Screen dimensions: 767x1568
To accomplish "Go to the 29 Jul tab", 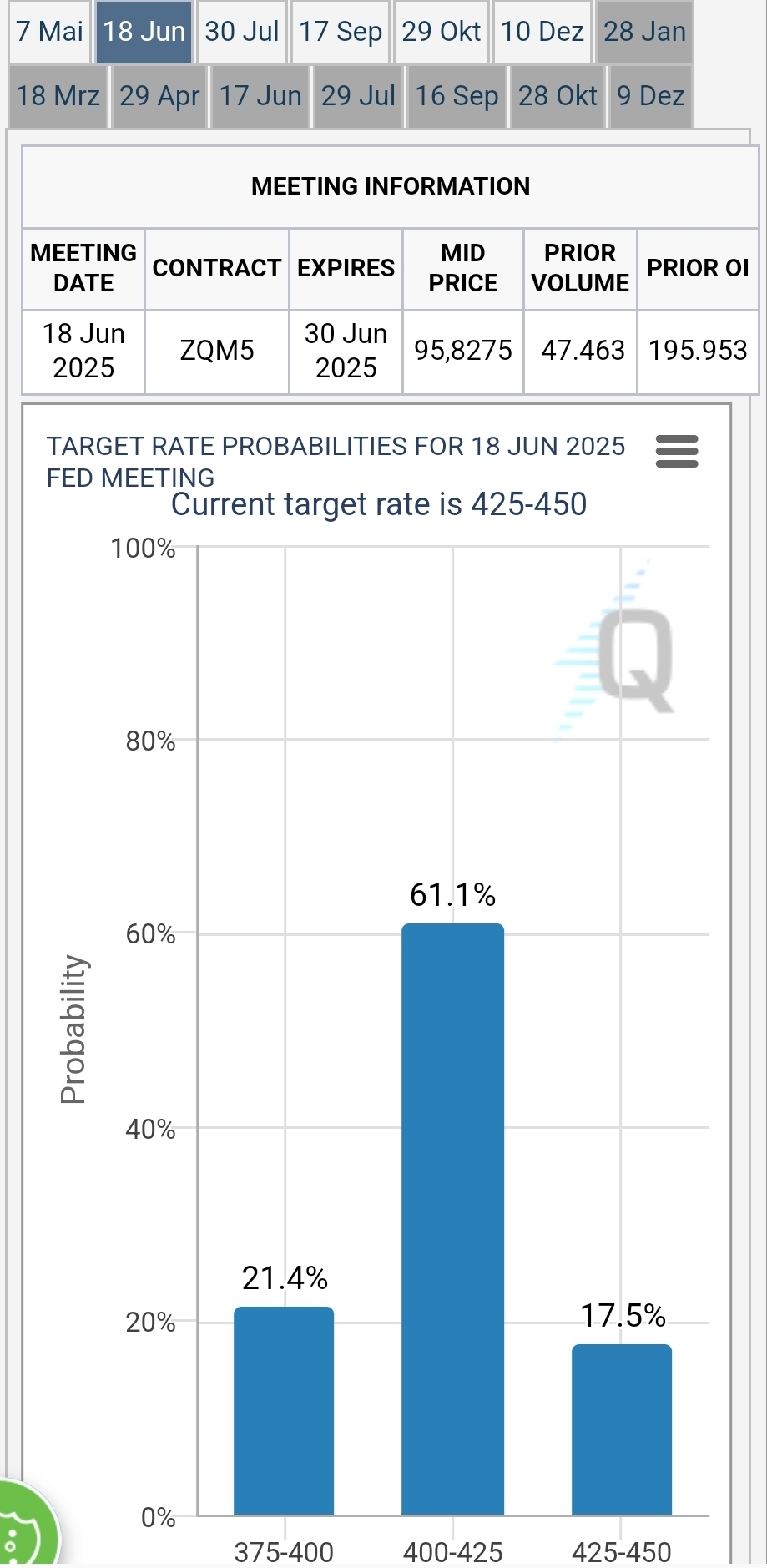I will click(359, 96).
